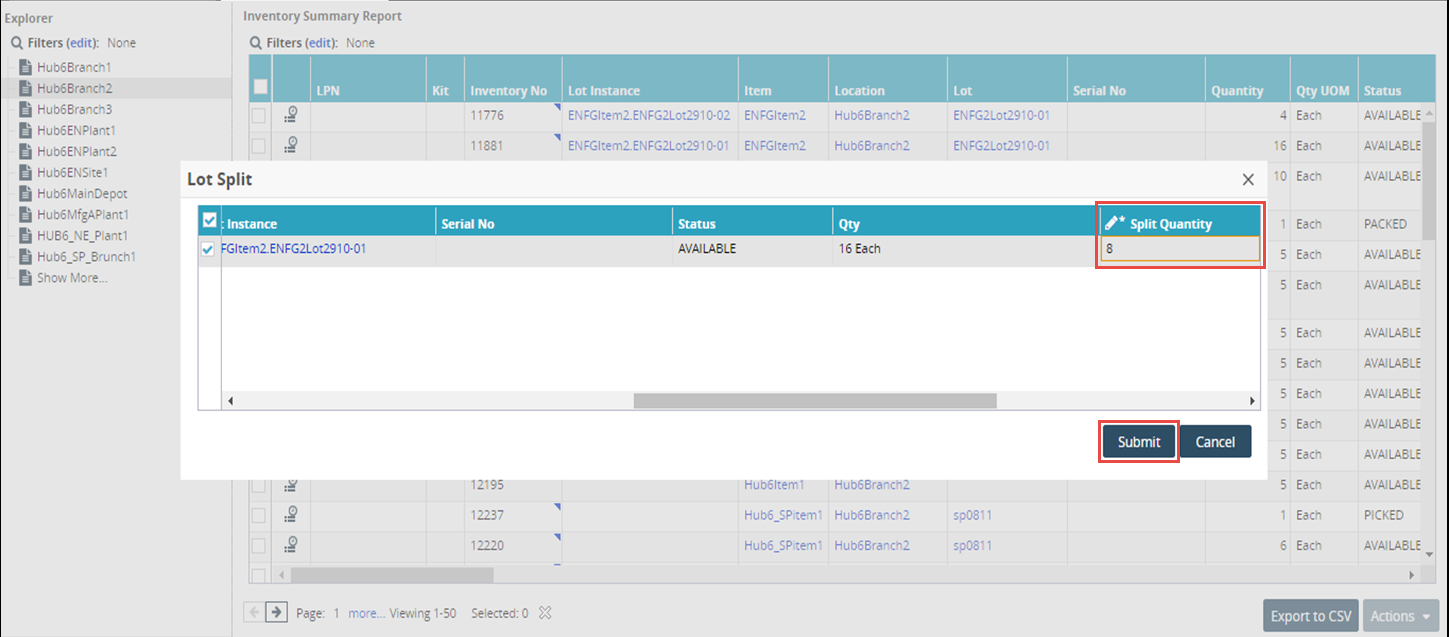The image size is (1449, 637).
Task: Uncheck the ENFG2Lot2910-01 row in Lot Split
Action: pos(208,249)
